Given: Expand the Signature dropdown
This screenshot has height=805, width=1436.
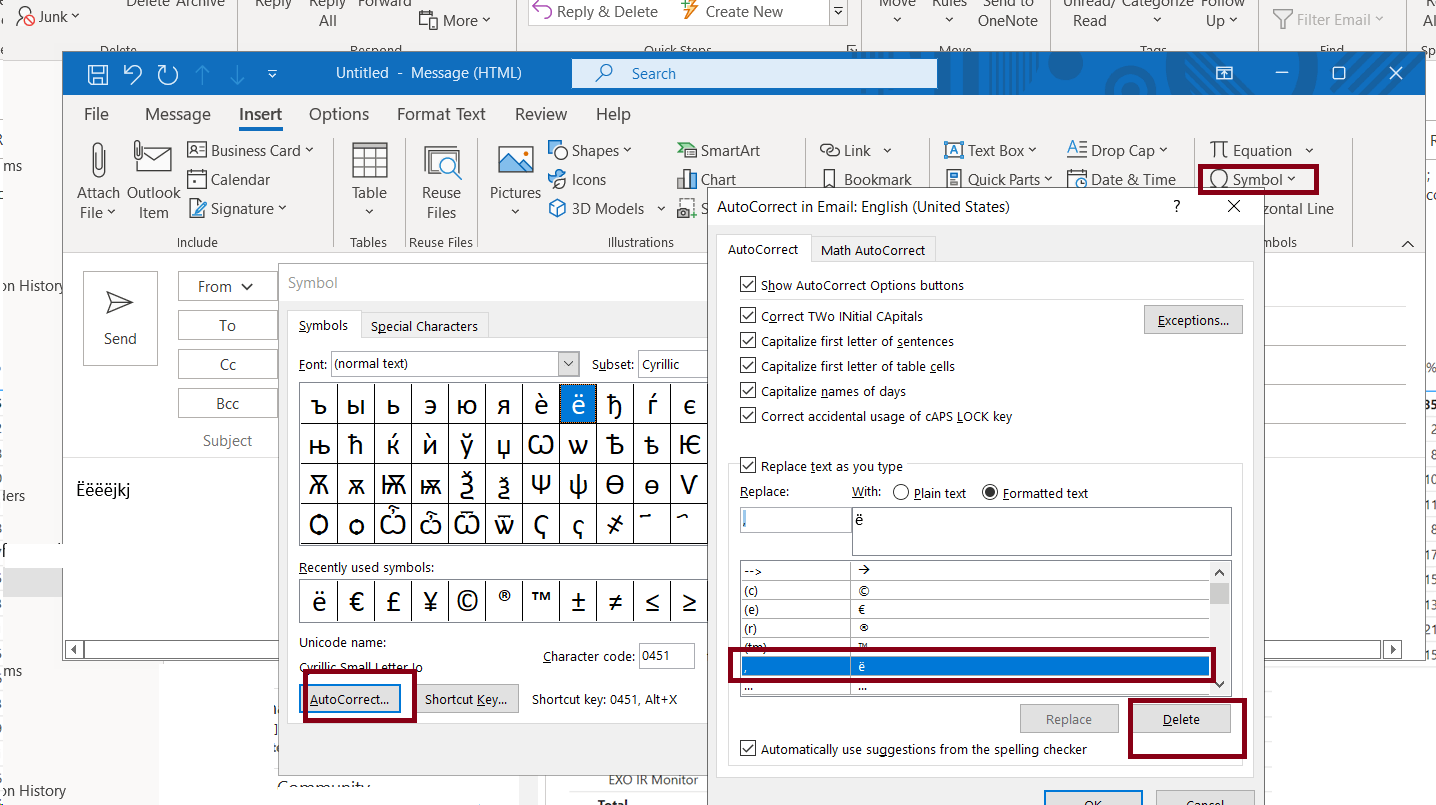Looking at the screenshot, I should [282, 209].
